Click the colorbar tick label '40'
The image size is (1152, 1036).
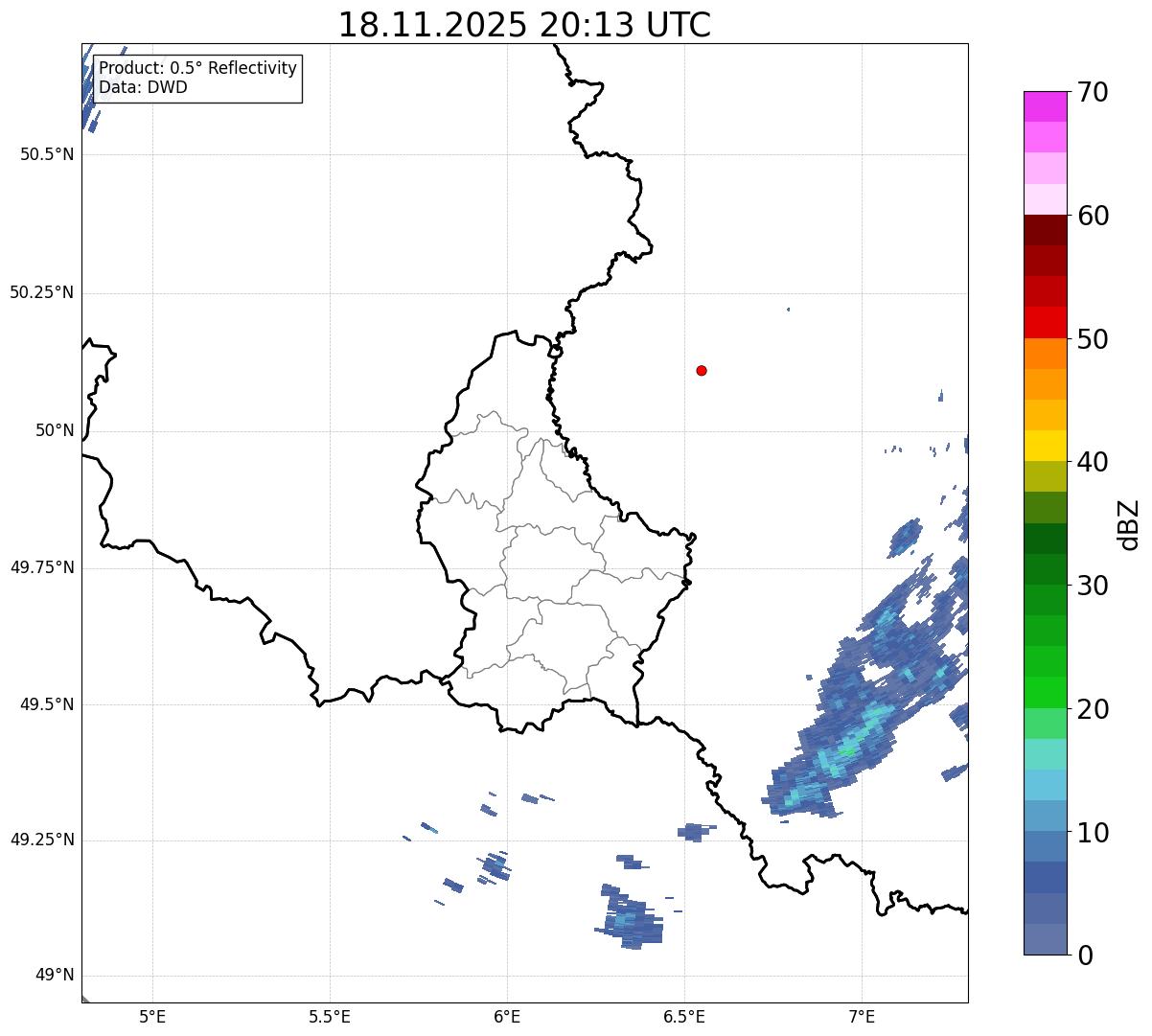[x=1093, y=462]
